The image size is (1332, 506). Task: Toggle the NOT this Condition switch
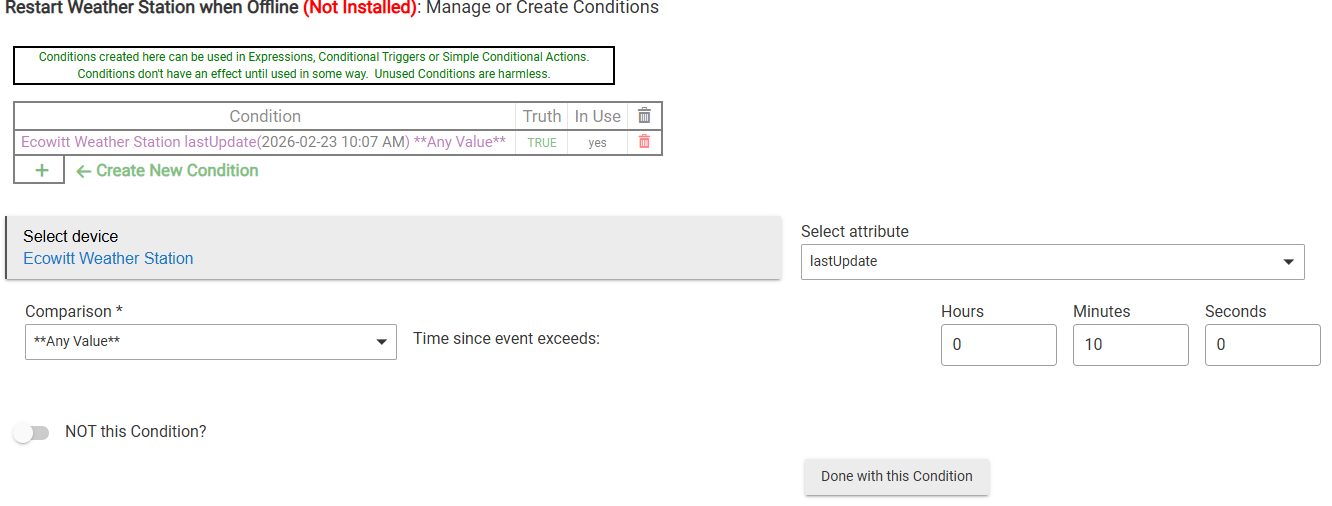tap(31, 433)
